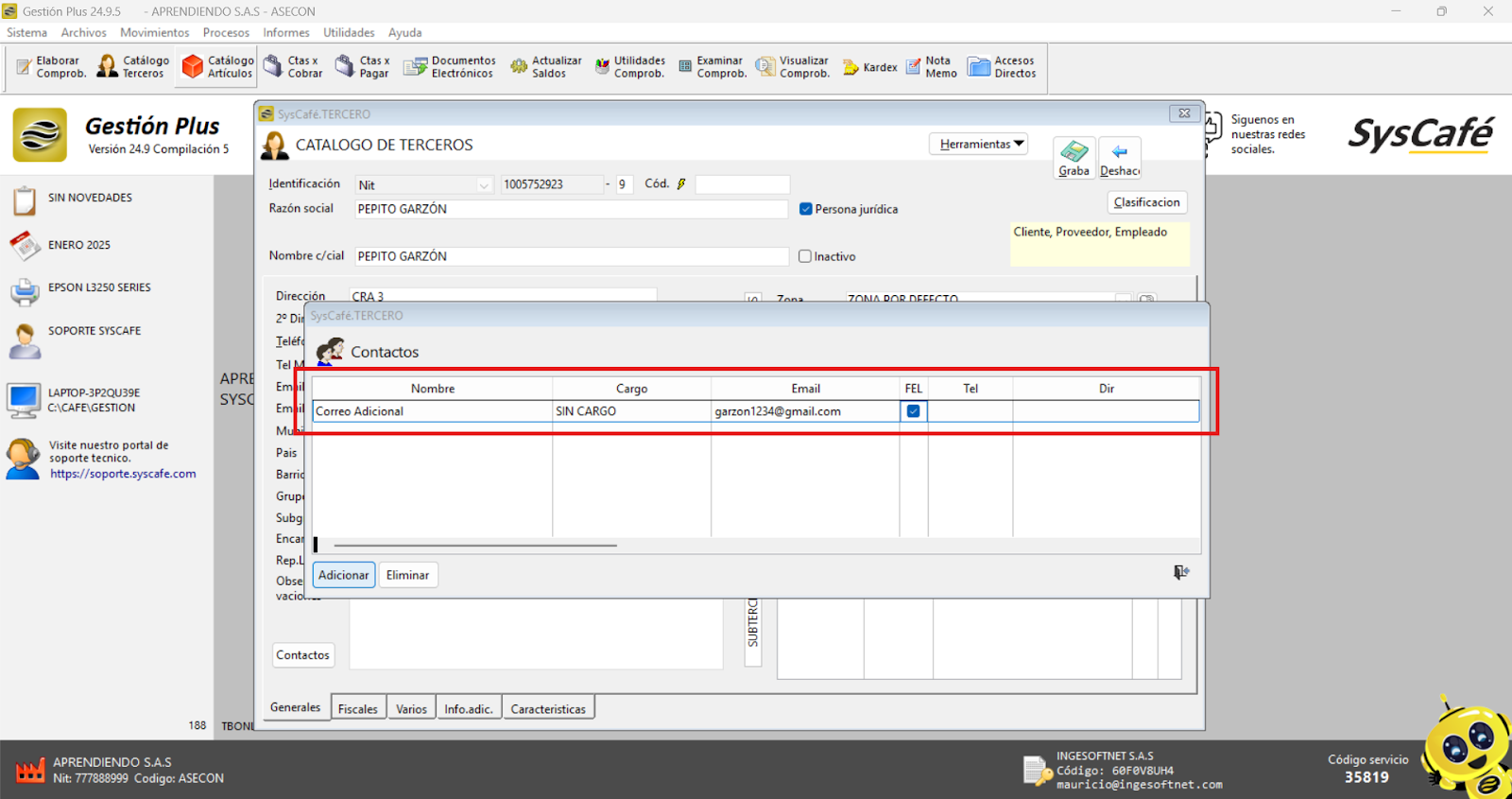Click the Adicionar button
The image size is (1512, 799).
tap(343, 575)
